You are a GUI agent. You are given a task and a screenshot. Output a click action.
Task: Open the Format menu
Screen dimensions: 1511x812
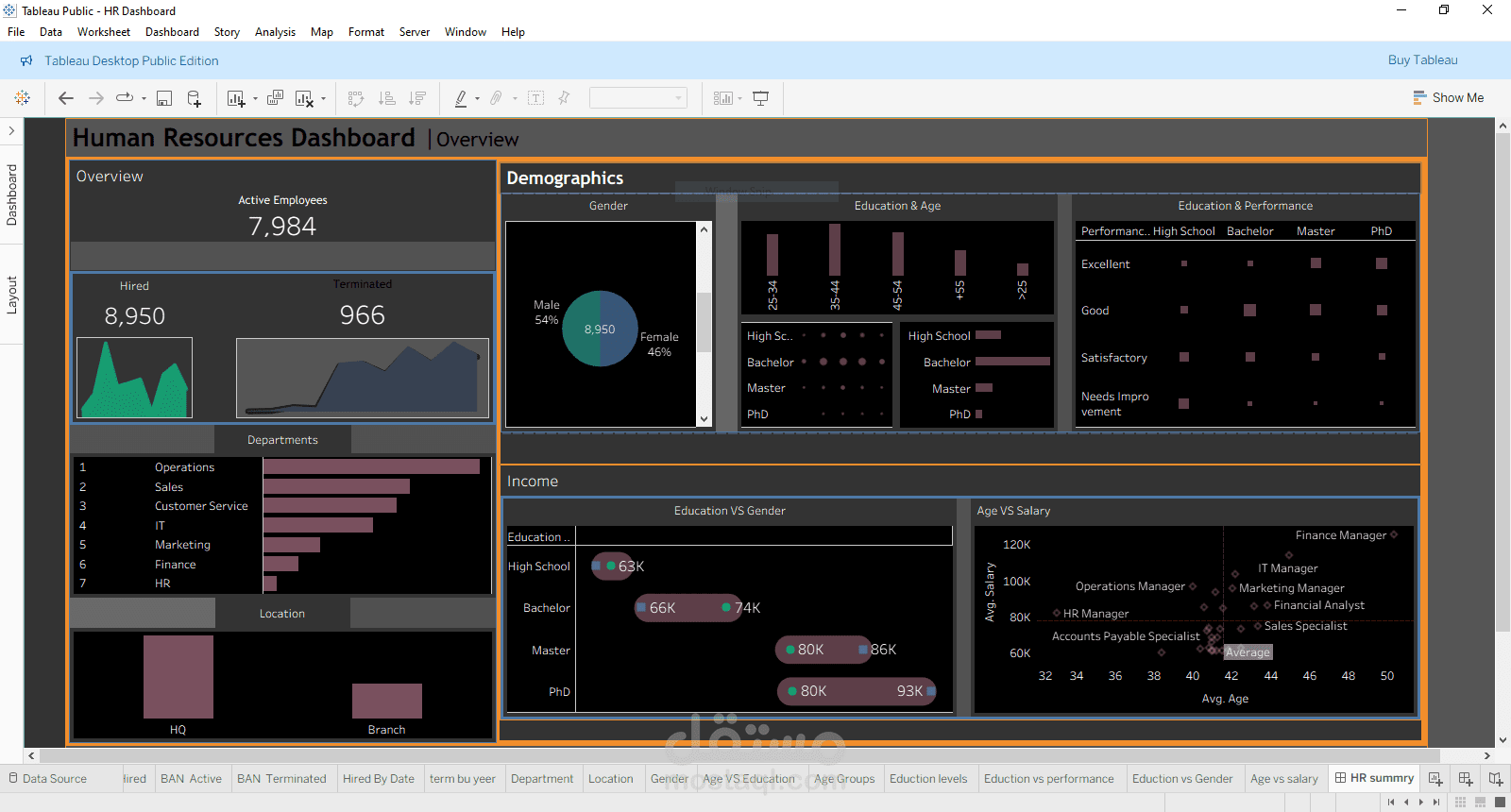[366, 32]
